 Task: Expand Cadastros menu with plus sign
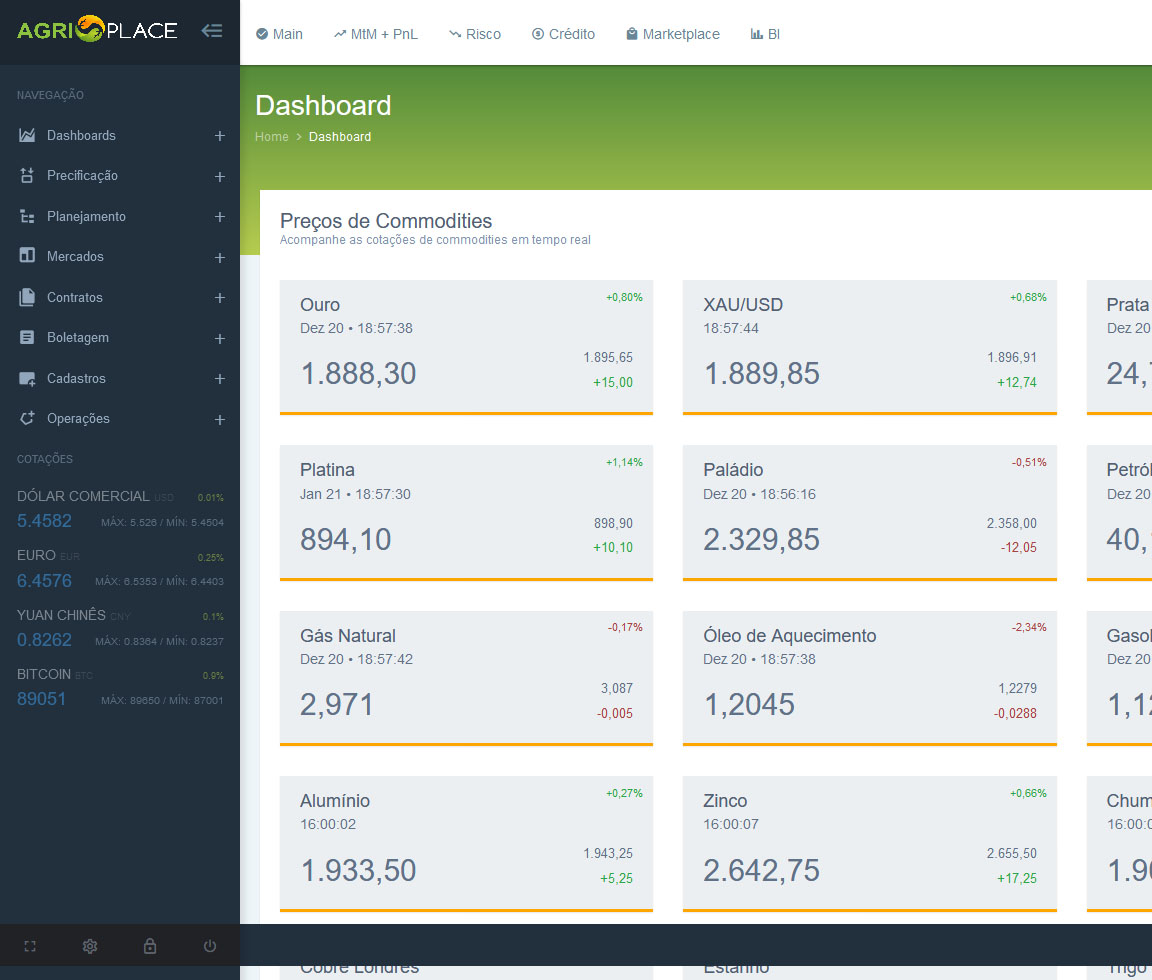point(220,378)
